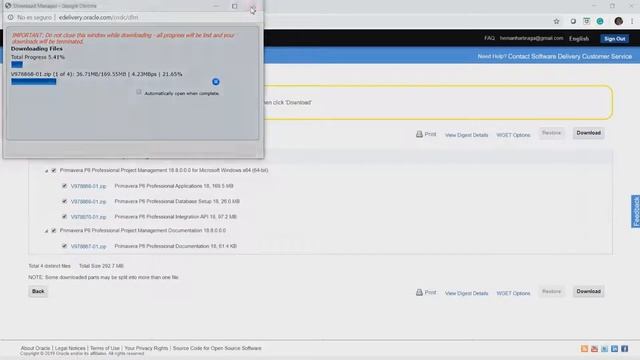Click the Download button above the file list

click(589, 133)
